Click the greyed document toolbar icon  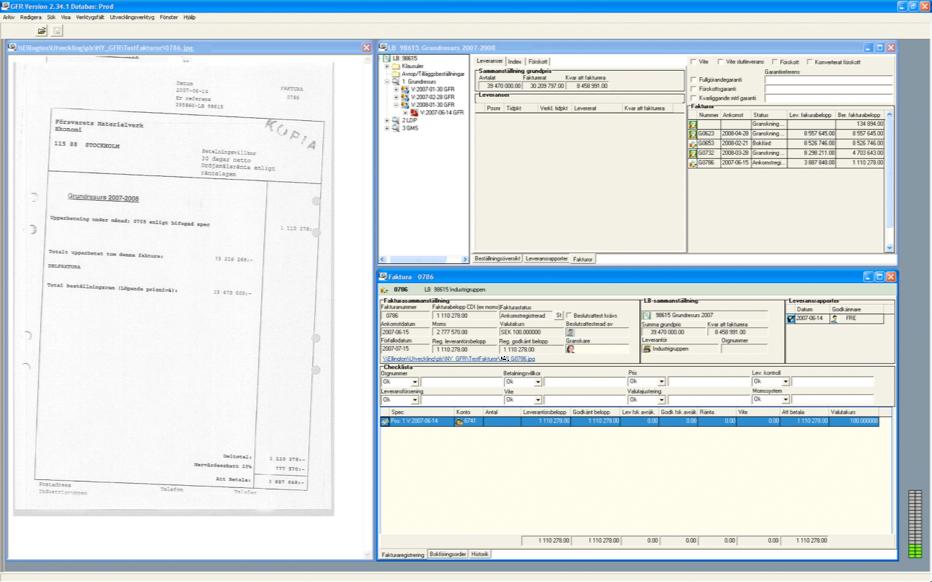click(57, 30)
